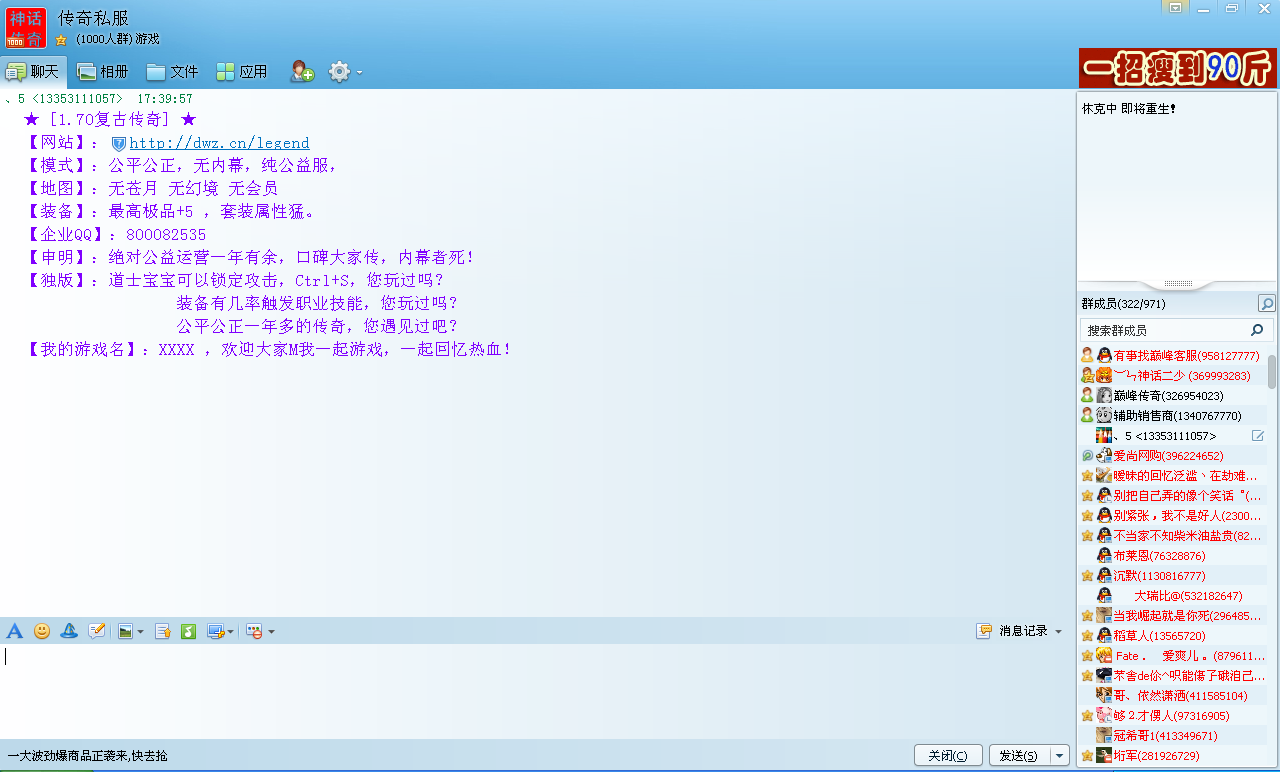Image resolution: width=1280 pixels, height=772 pixels.
Task: Open send options arrow beside 发送
Action: click(1060, 756)
